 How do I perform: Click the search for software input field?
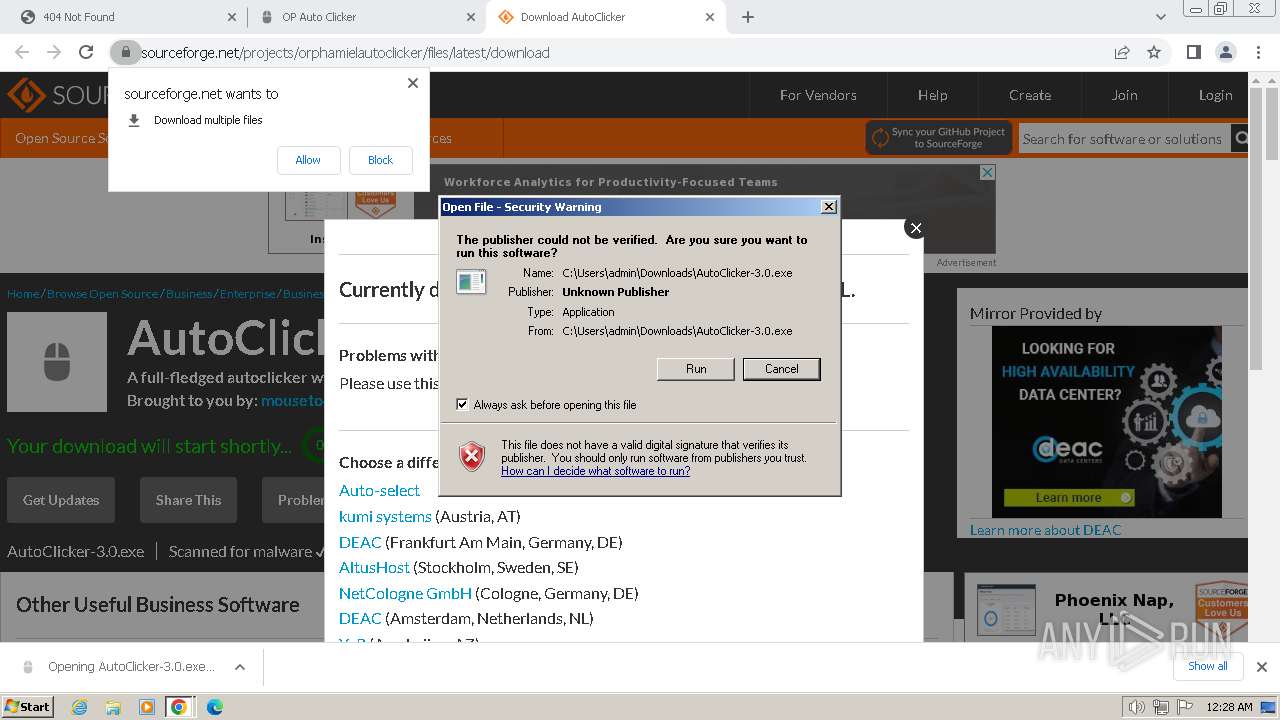click(x=1124, y=139)
